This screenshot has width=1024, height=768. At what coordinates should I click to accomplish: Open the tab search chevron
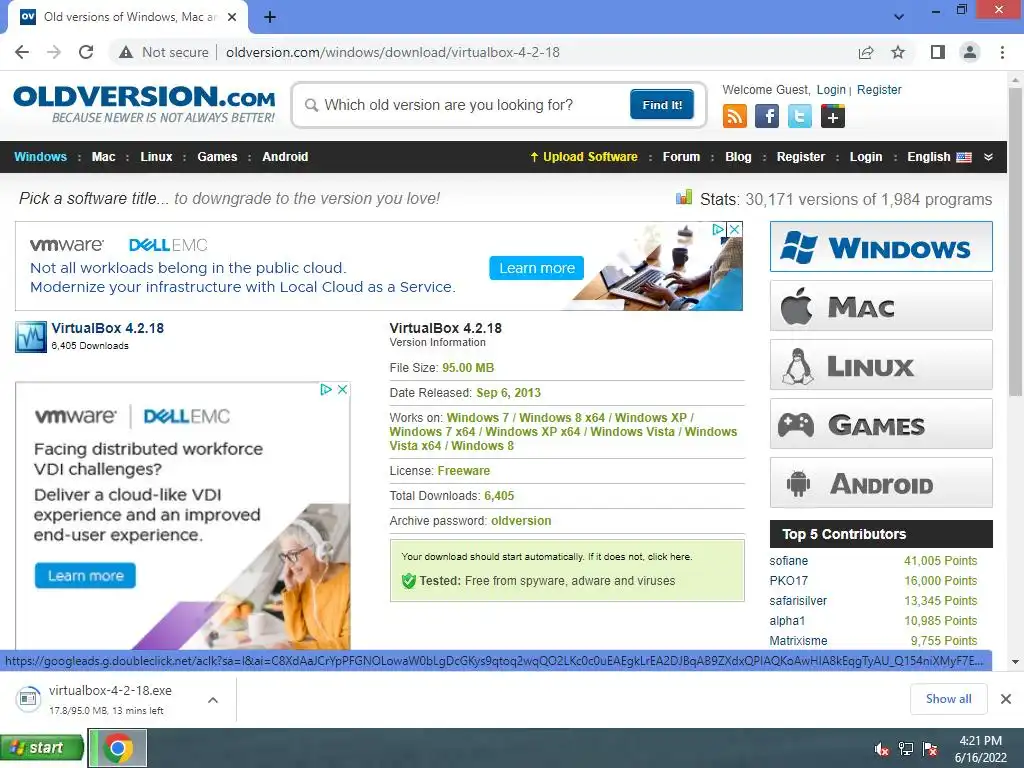pyautogui.click(x=899, y=17)
